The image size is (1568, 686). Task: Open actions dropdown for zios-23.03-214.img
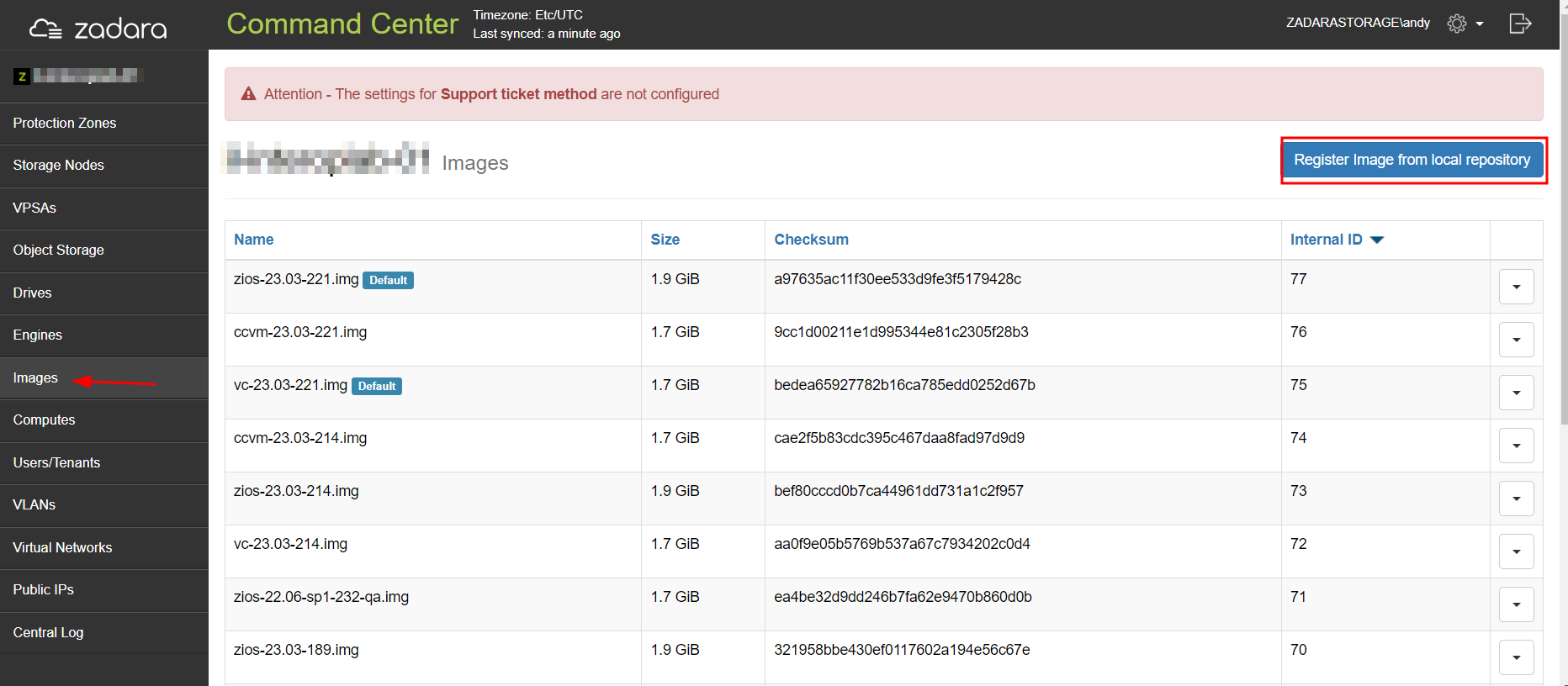[x=1516, y=499]
